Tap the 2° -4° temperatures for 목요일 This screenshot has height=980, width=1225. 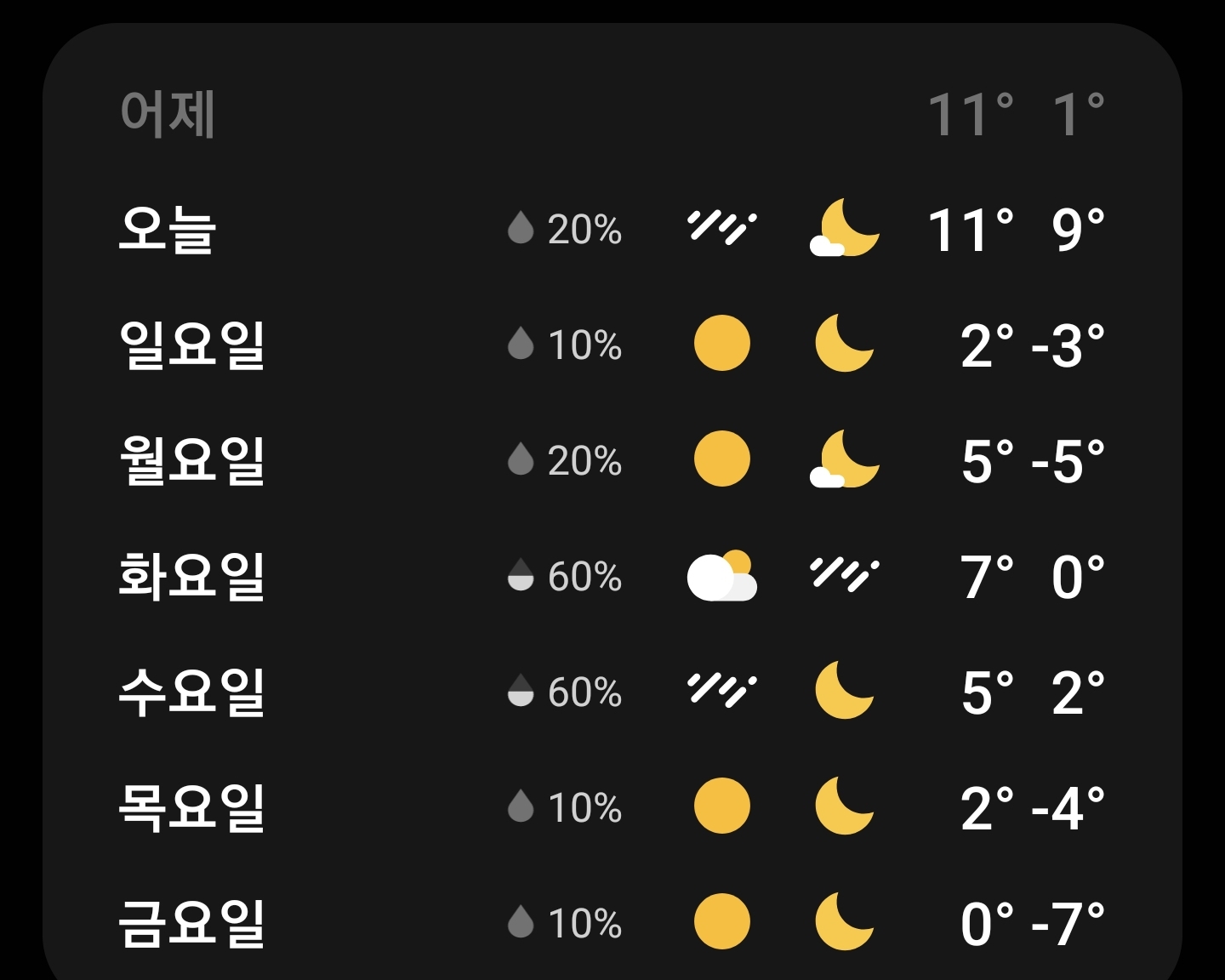click(x=1032, y=808)
